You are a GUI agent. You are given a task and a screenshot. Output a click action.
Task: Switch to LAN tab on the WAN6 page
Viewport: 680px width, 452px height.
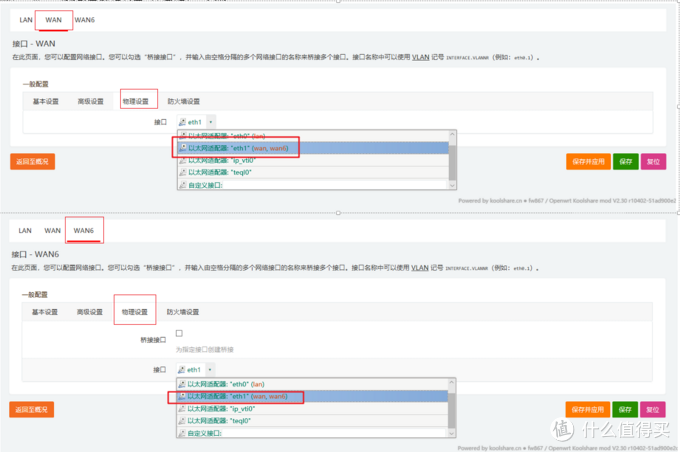25,231
